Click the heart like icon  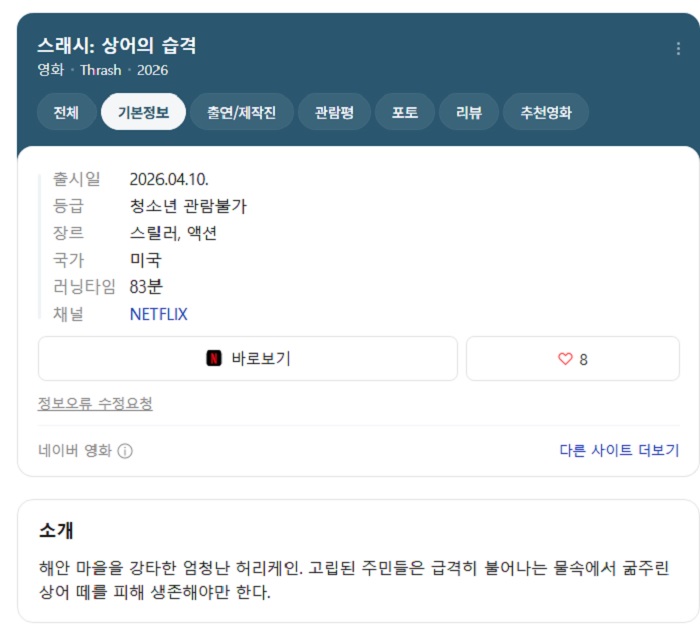[x=565, y=359]
